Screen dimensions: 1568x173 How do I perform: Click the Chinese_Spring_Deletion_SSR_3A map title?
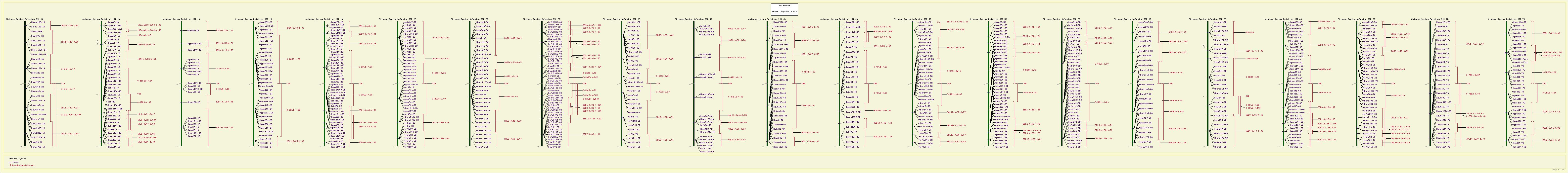coord(469,19)
